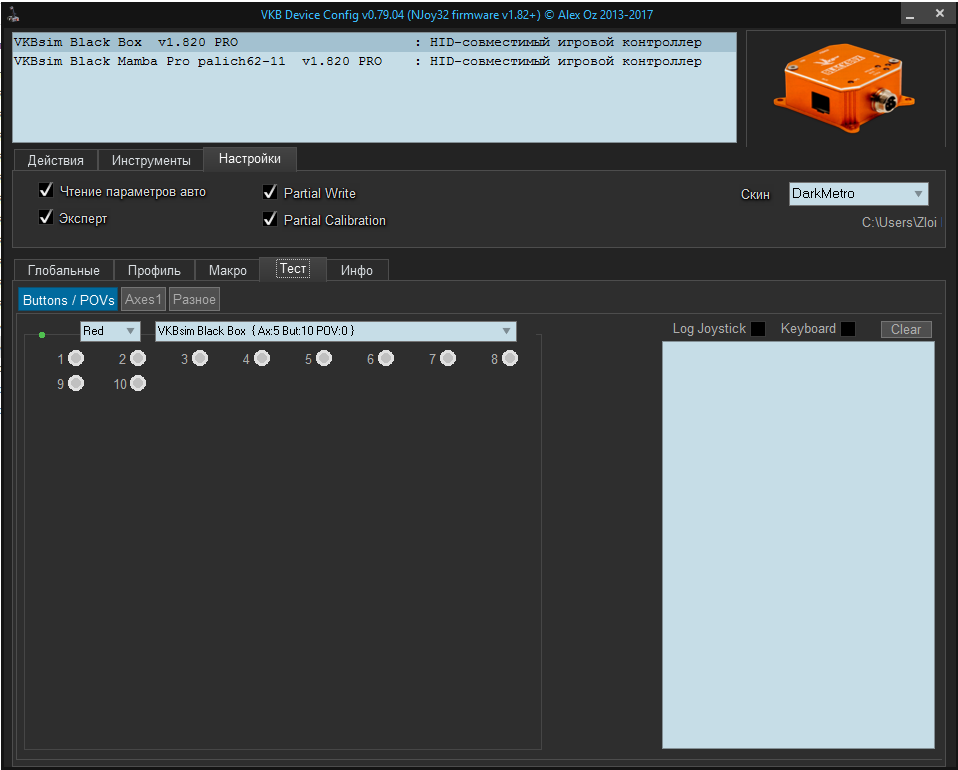The width and height of the screenshot is (958, 770).
Task: Switch to the Разное subtab
Action: (194, 299)
